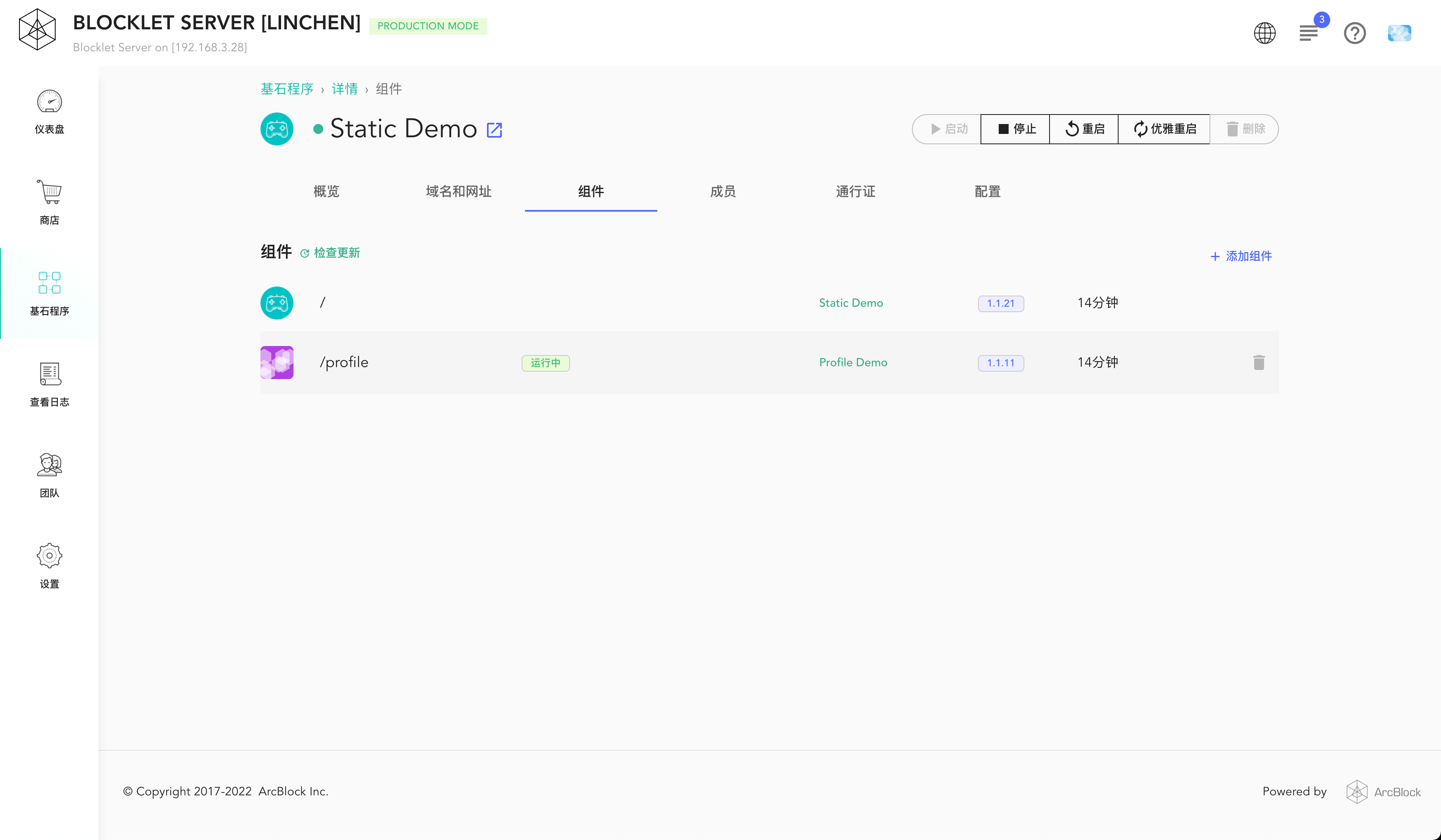This screenshot has height=840, width=1441.
Task: Open the notifications list icon with badge
Action: click(1308, 33)
